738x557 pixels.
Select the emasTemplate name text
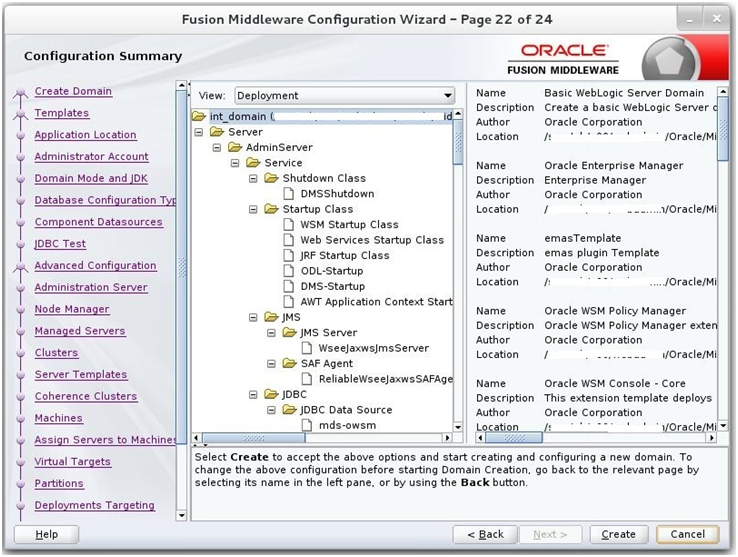pos(583,238)
